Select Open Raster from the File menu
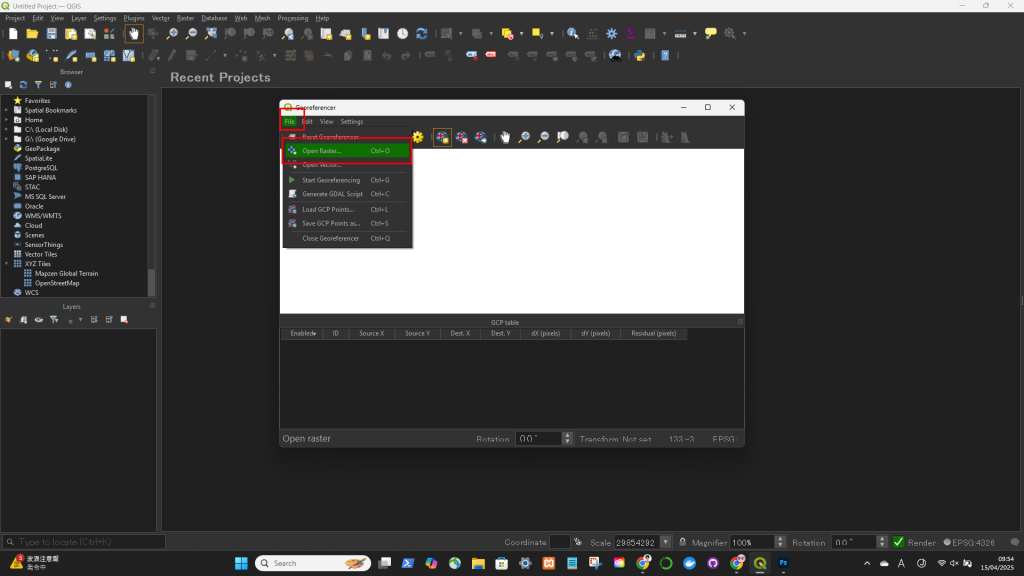 (x=321, y=151)
